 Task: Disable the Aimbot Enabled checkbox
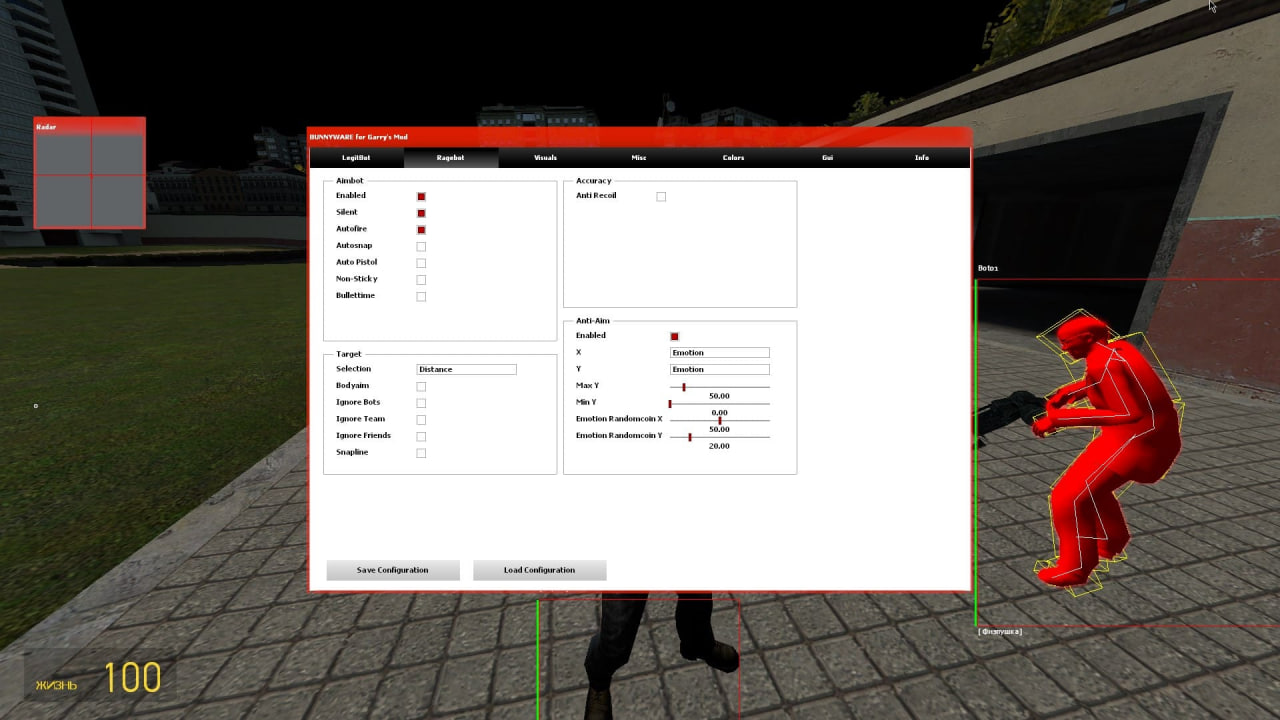tap(421, 197)
